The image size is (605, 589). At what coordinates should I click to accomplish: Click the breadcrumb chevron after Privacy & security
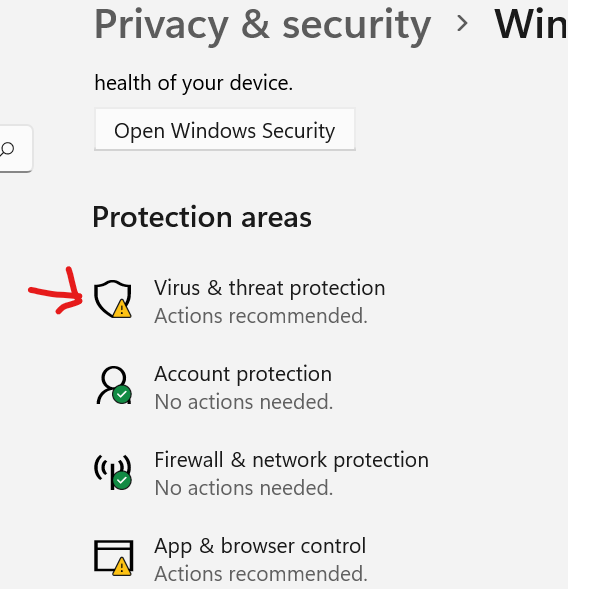(462, 24)
